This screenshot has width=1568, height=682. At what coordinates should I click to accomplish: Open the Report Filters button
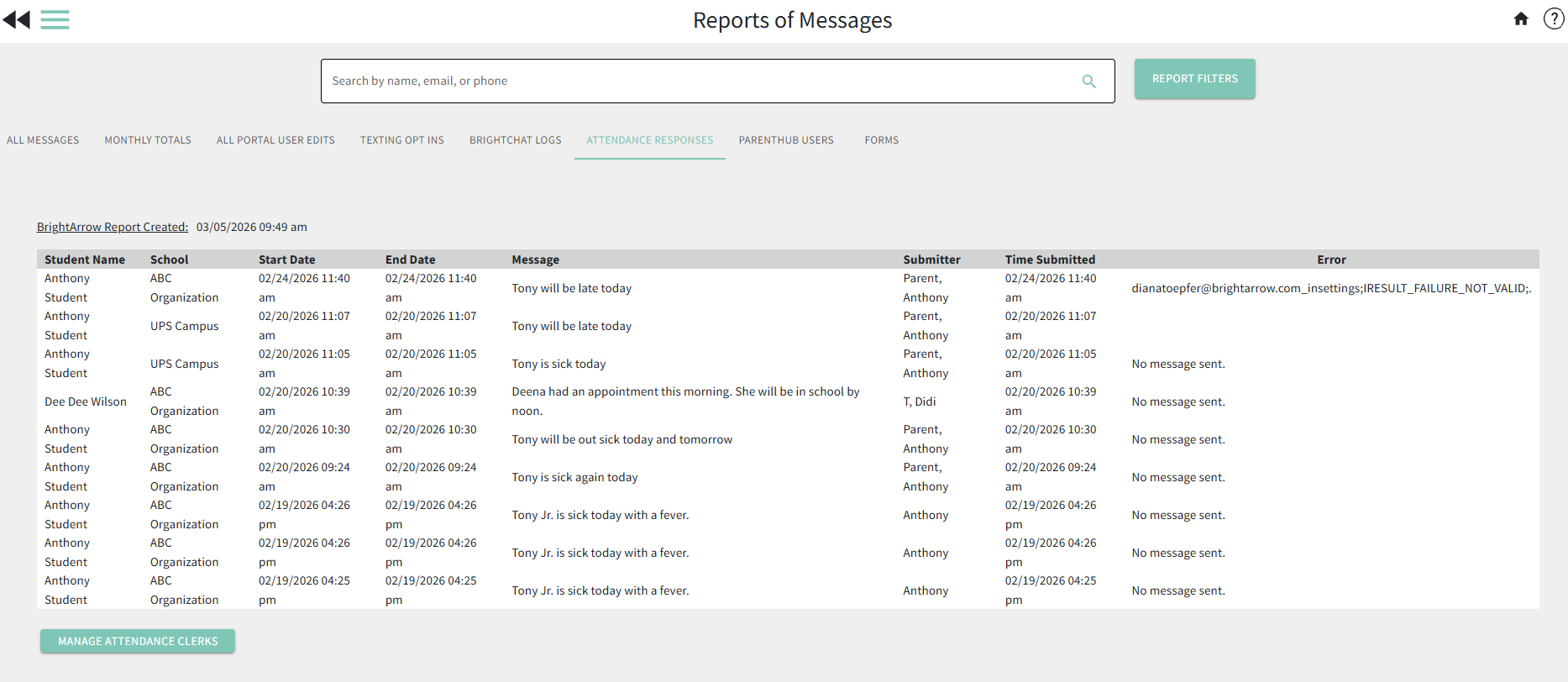(x=1194, y=79)
